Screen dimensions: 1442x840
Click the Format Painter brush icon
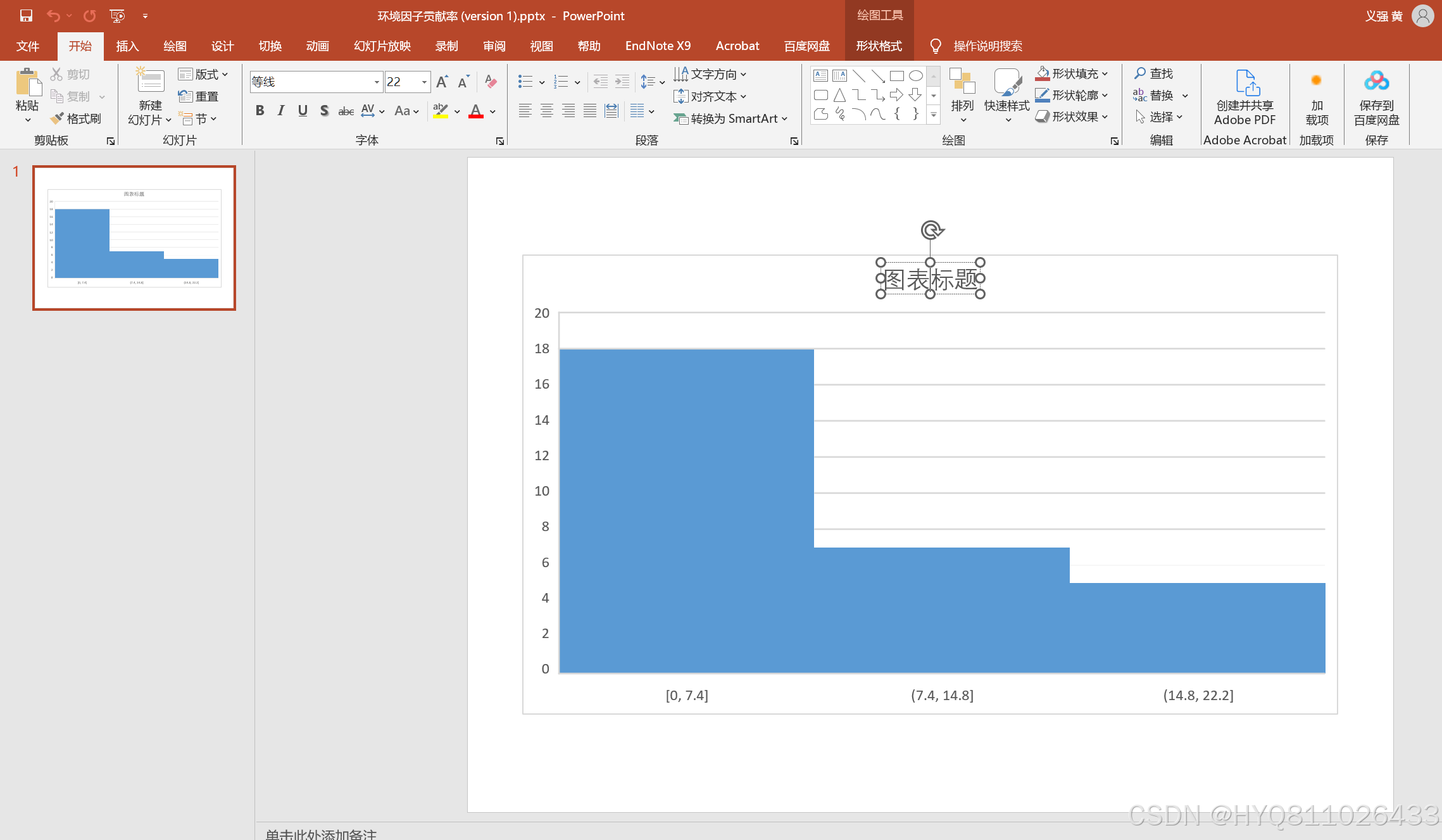coord(58,118)
